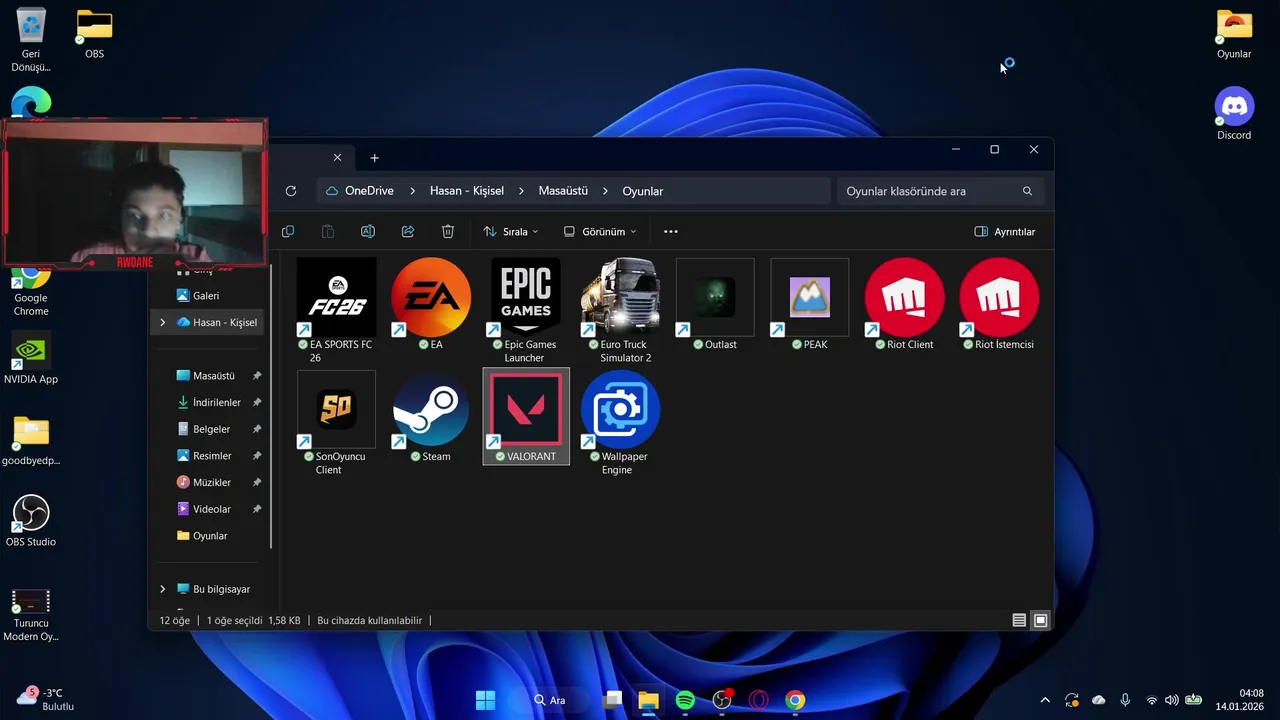Click the Delete (trash) toolbar icon
The height and width of the screenshot is (720, 1280).
[x=448, y=231]
